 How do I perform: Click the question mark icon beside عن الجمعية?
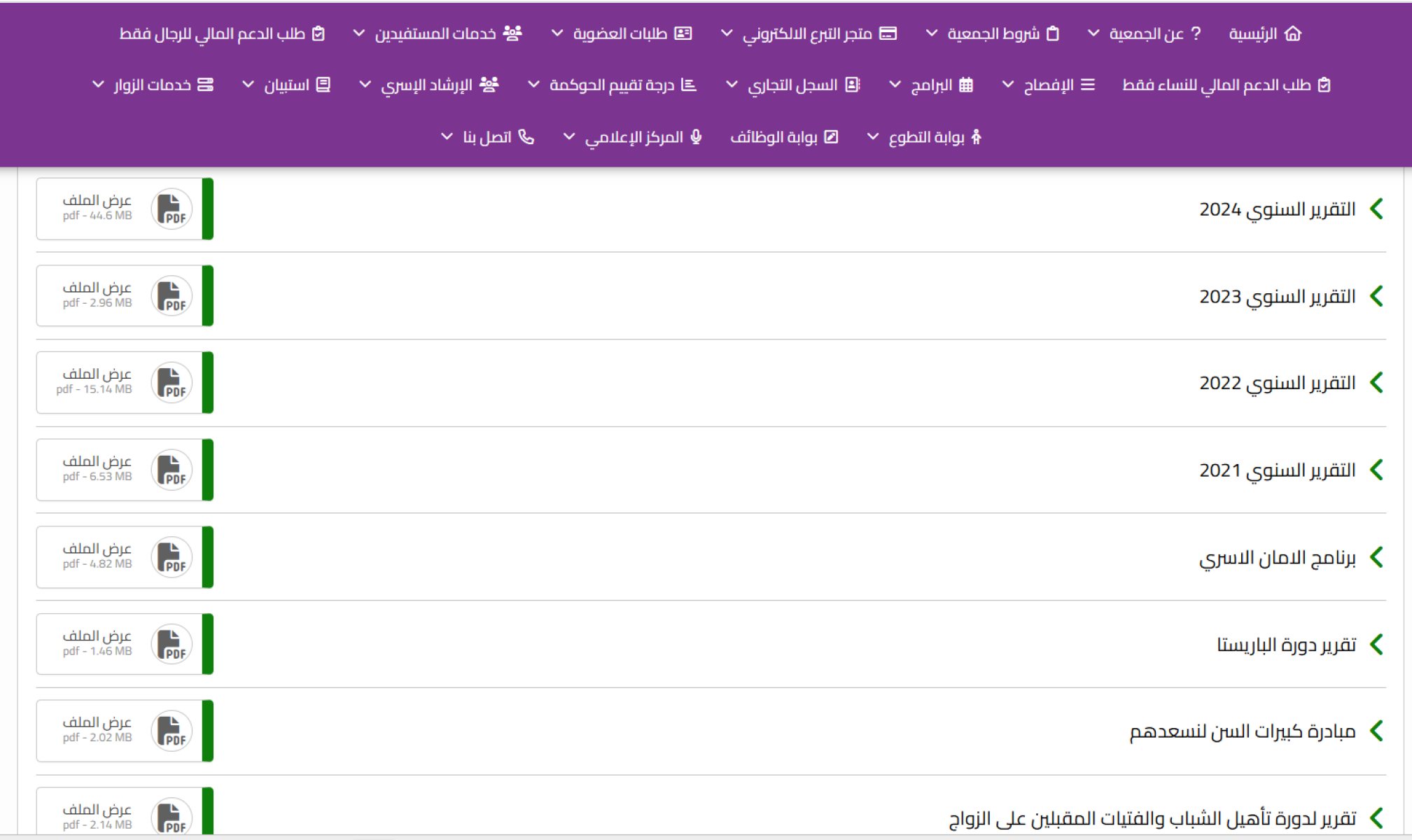point(1196,34)
